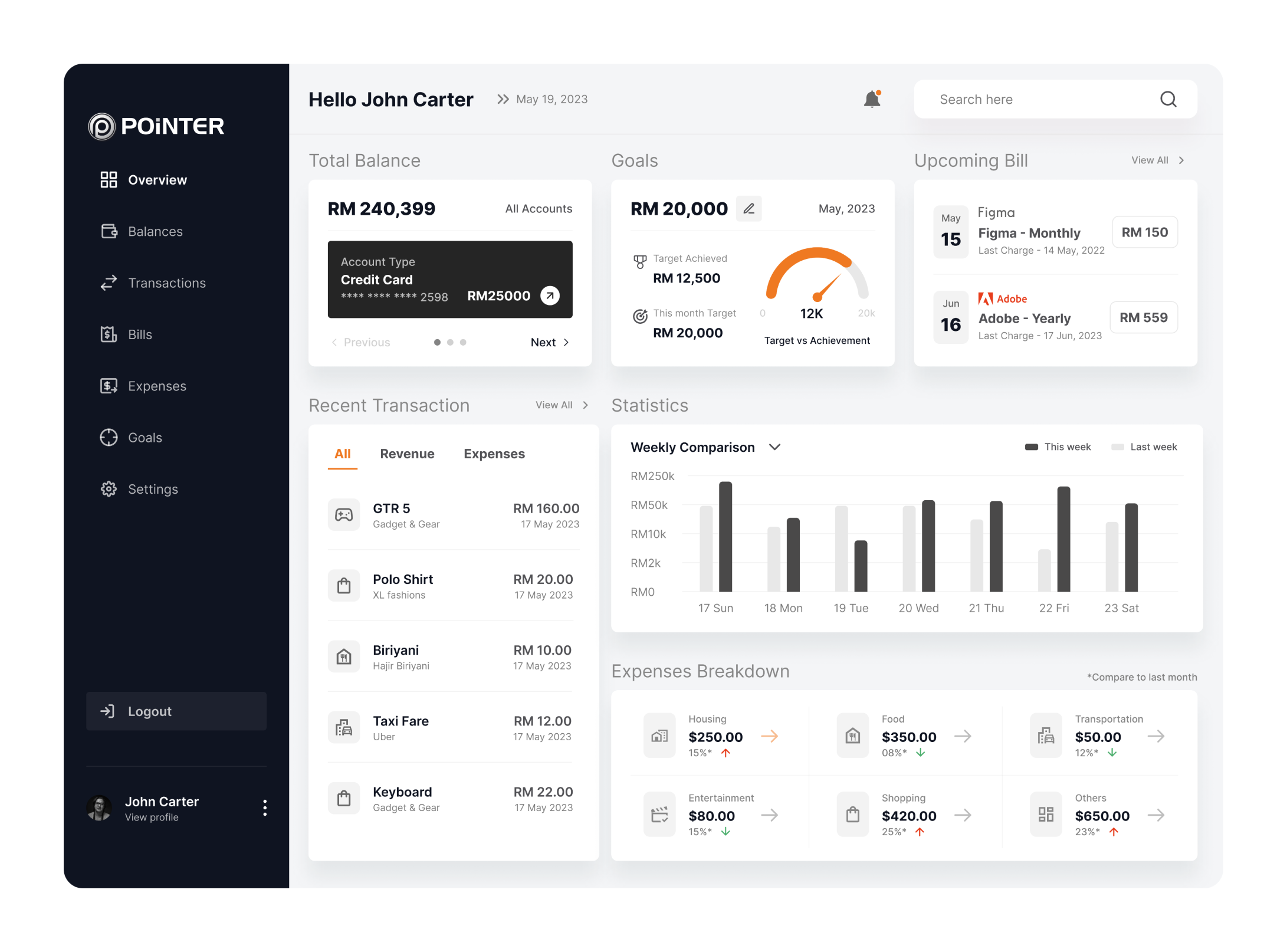Expand the Weekly Comparison dropdown
The width and height of the screenshot is (1287, 952).
pyautogui.click(x=775, y=447)
